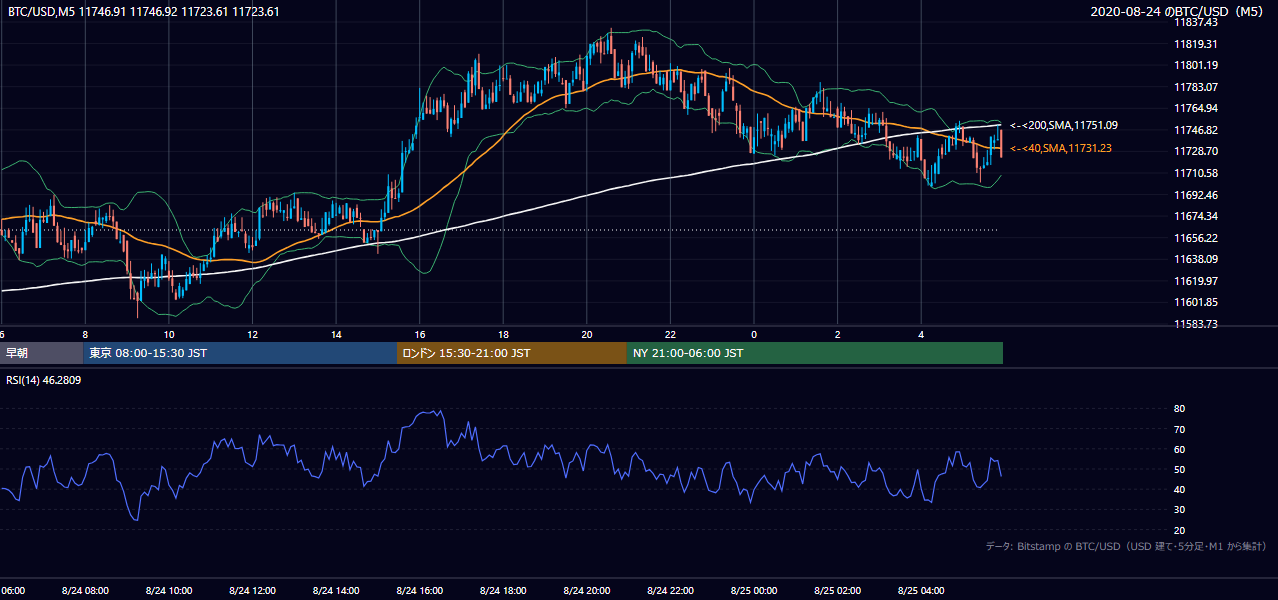Screen dimensions: 1278x600
Task: Click price axis value 11801.19
Action: pos(1195,65)
